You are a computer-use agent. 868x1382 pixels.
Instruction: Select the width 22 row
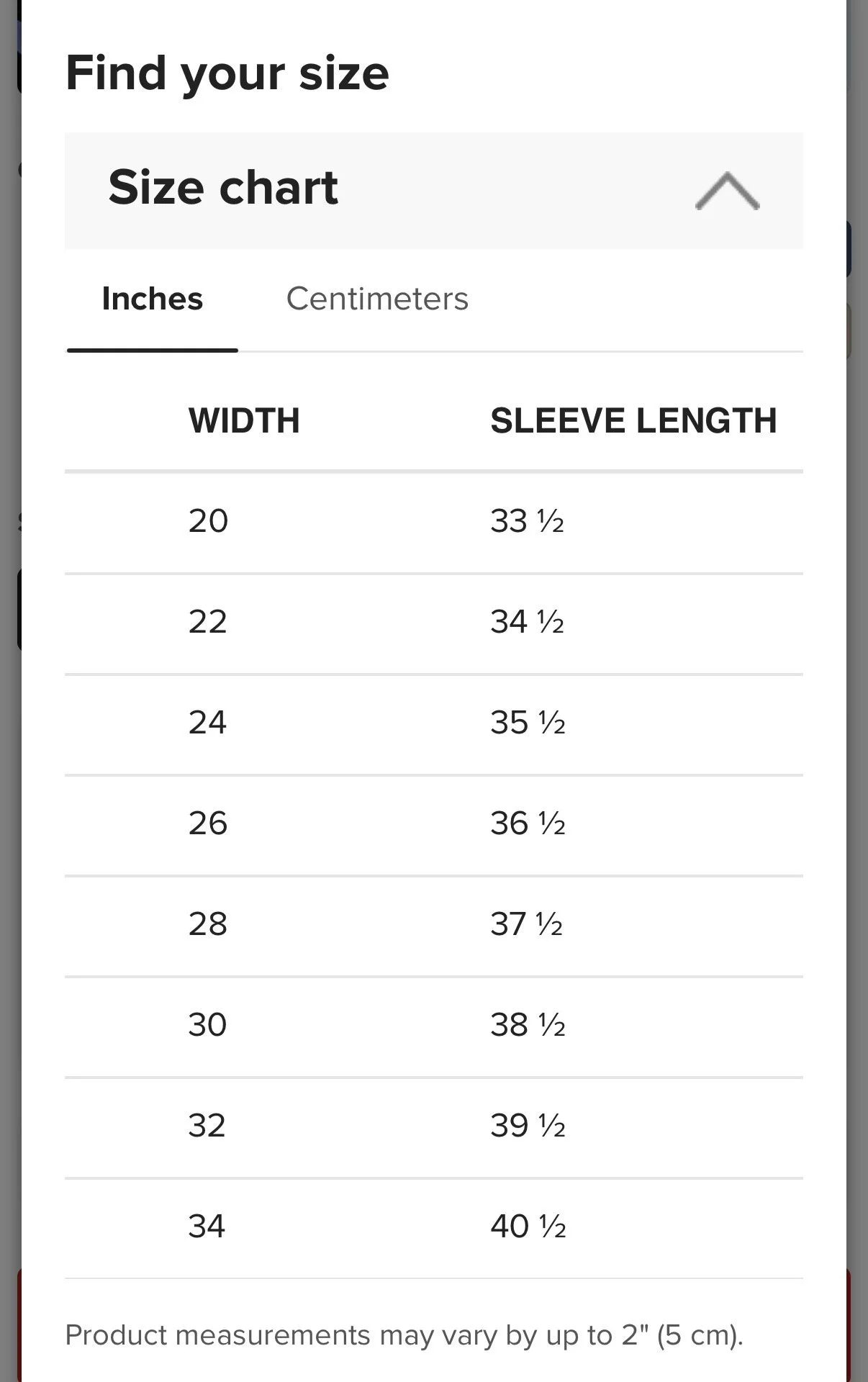click(x=208, y=622)
